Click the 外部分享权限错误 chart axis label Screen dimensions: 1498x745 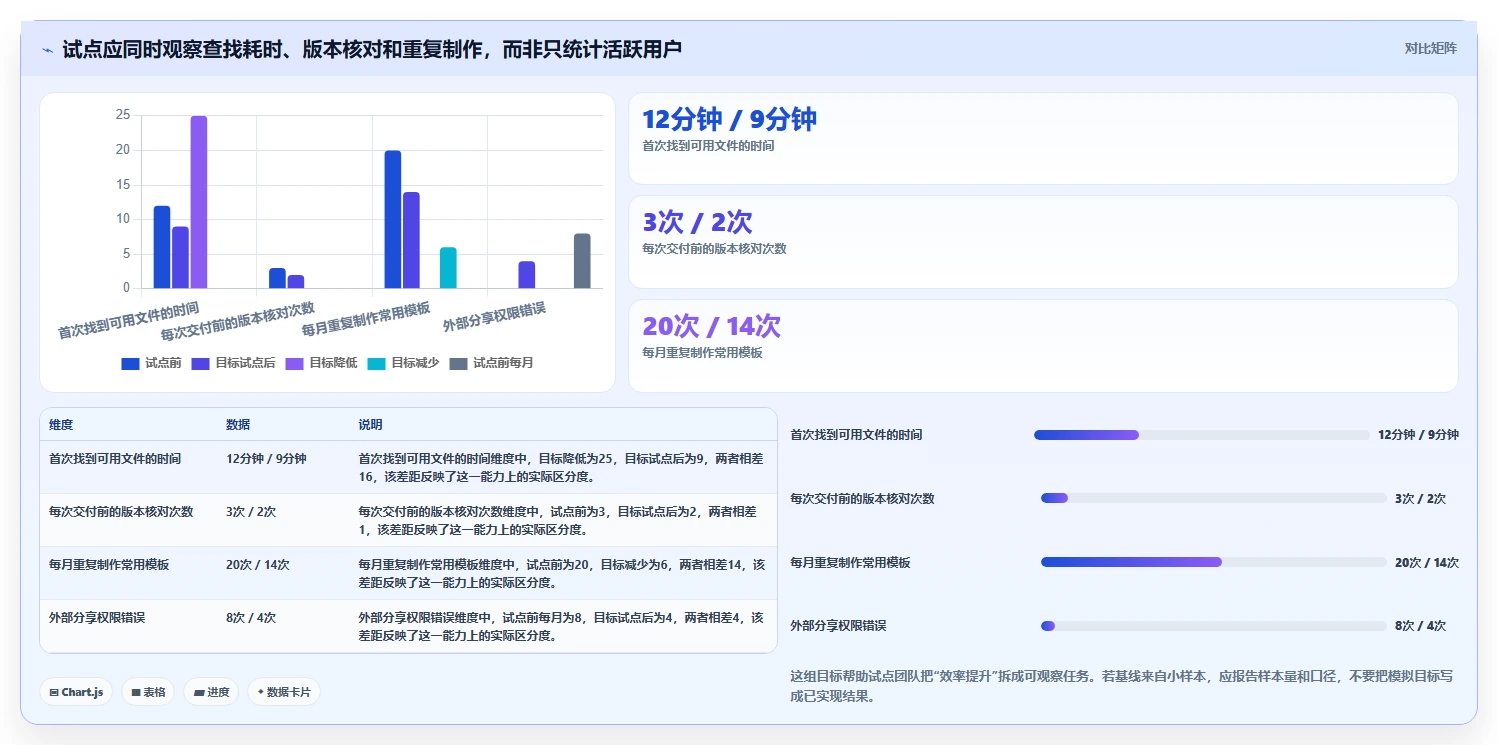click(x=494, y=318)
